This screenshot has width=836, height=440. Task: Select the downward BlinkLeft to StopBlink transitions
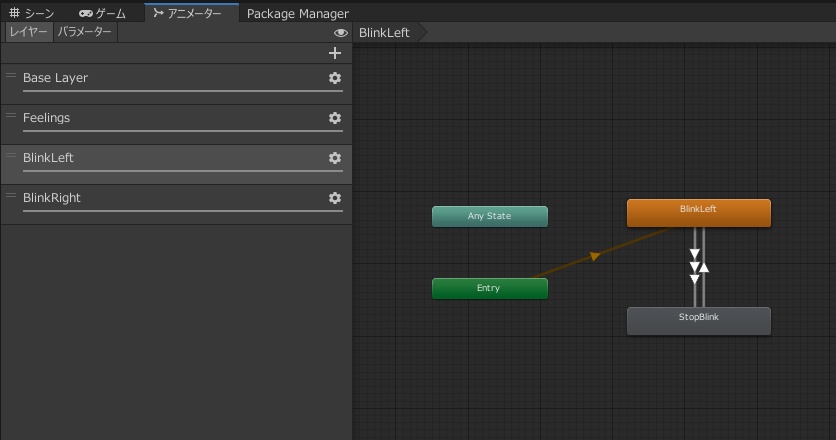[695, 266]
